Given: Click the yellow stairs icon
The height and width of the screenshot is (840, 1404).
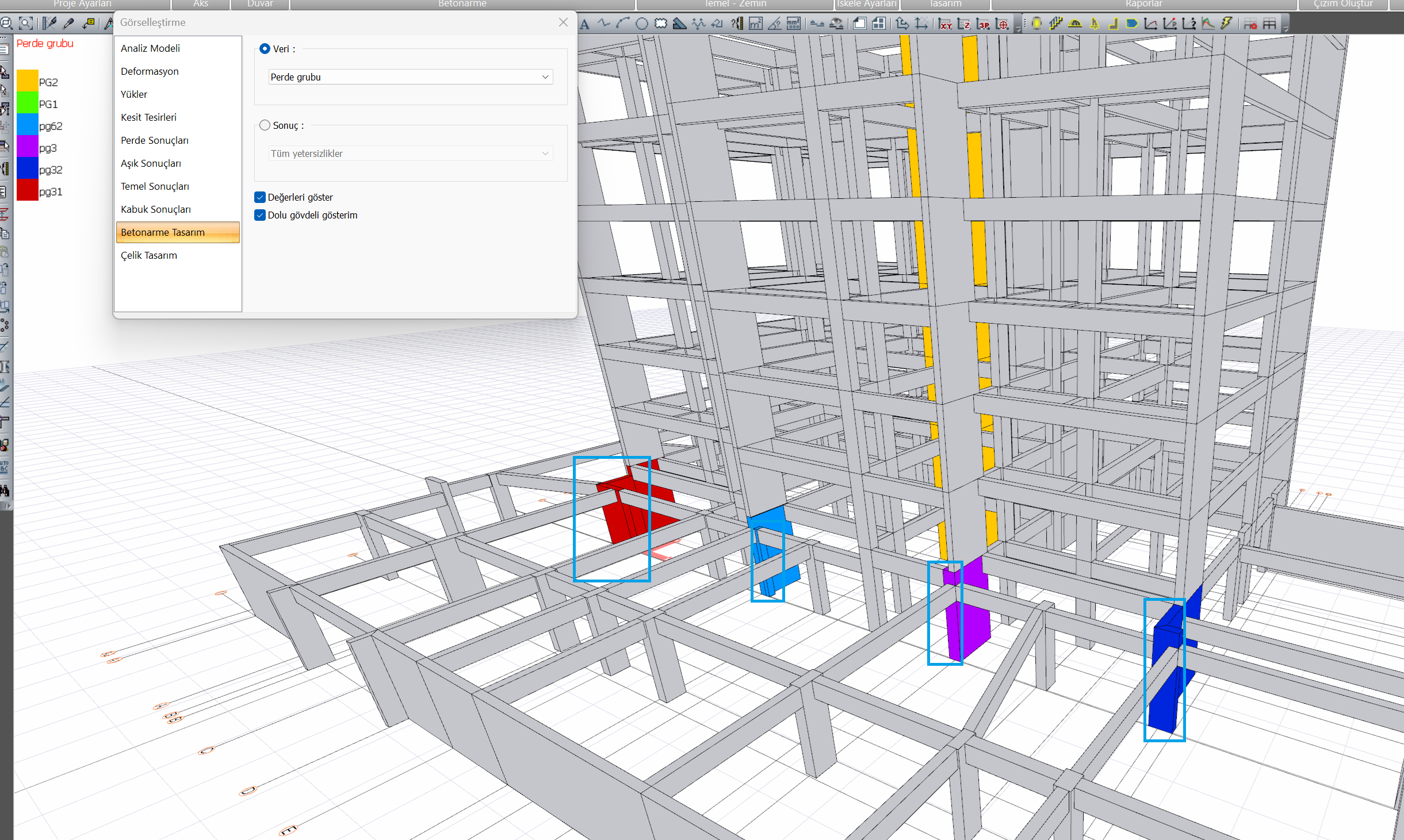Looking at the screenshot, I should pos(1055,24).
